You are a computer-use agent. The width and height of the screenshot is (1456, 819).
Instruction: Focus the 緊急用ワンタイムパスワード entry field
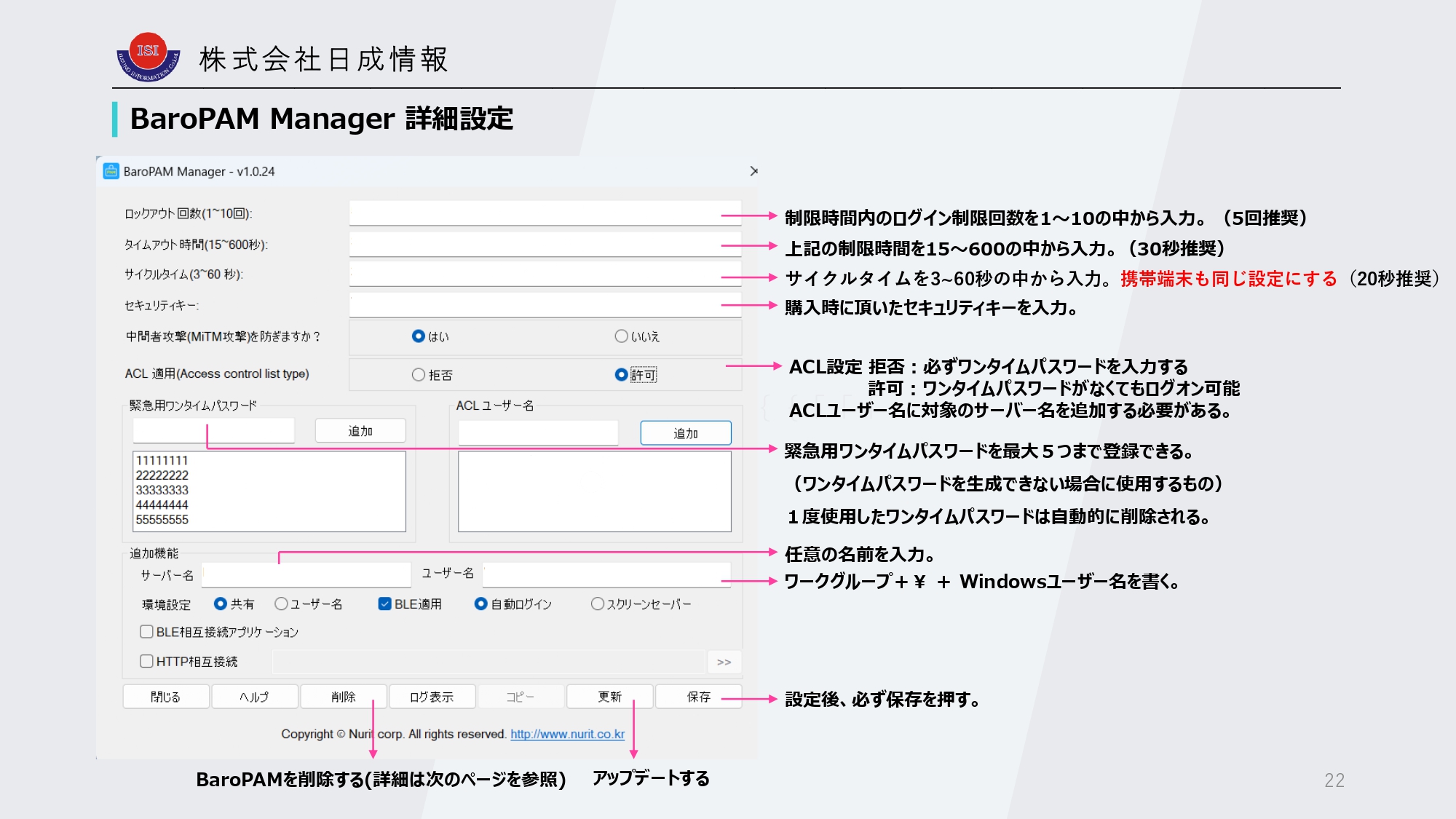(213, 431)
